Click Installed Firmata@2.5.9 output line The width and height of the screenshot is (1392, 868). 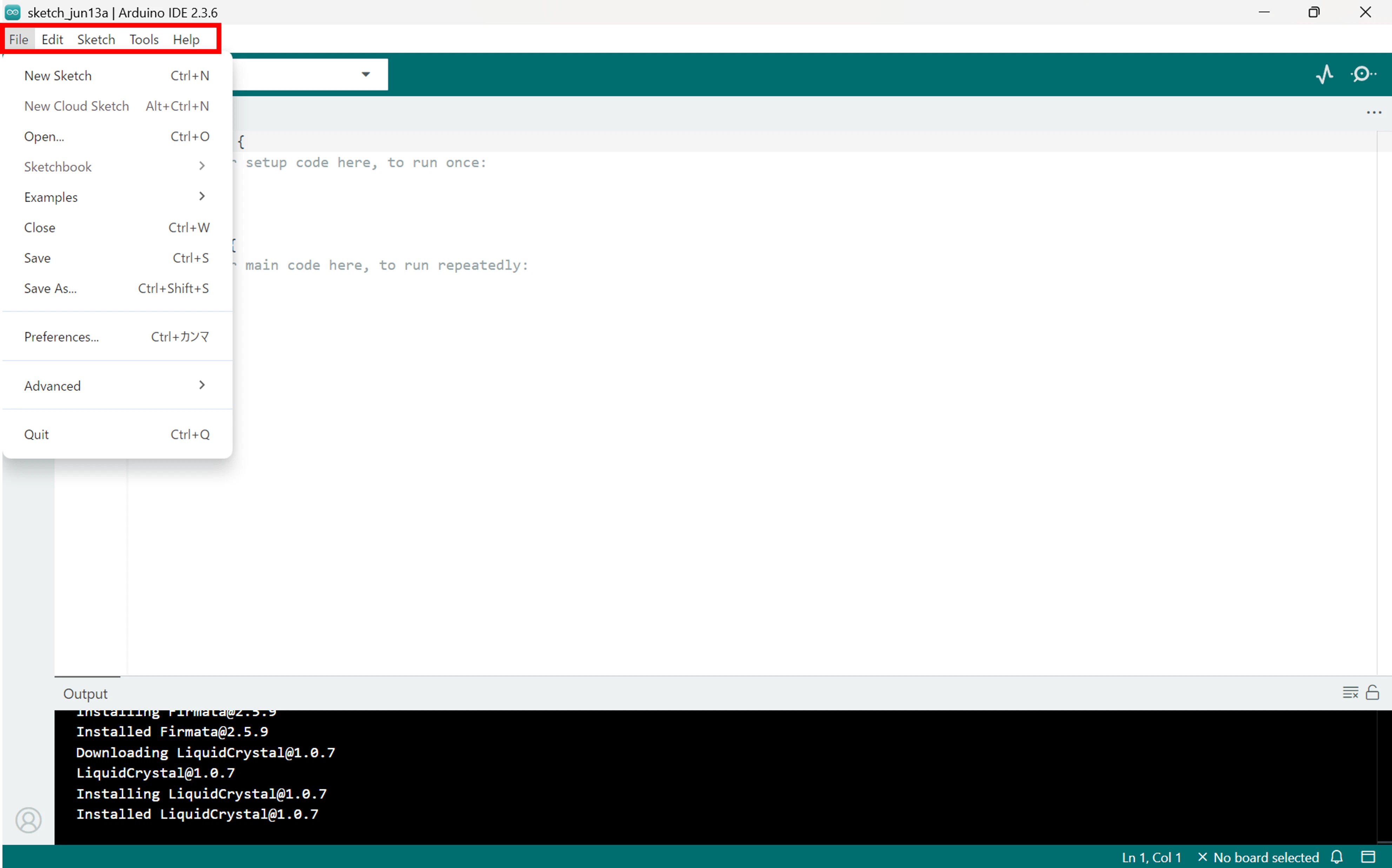click(x=172, y=732)
